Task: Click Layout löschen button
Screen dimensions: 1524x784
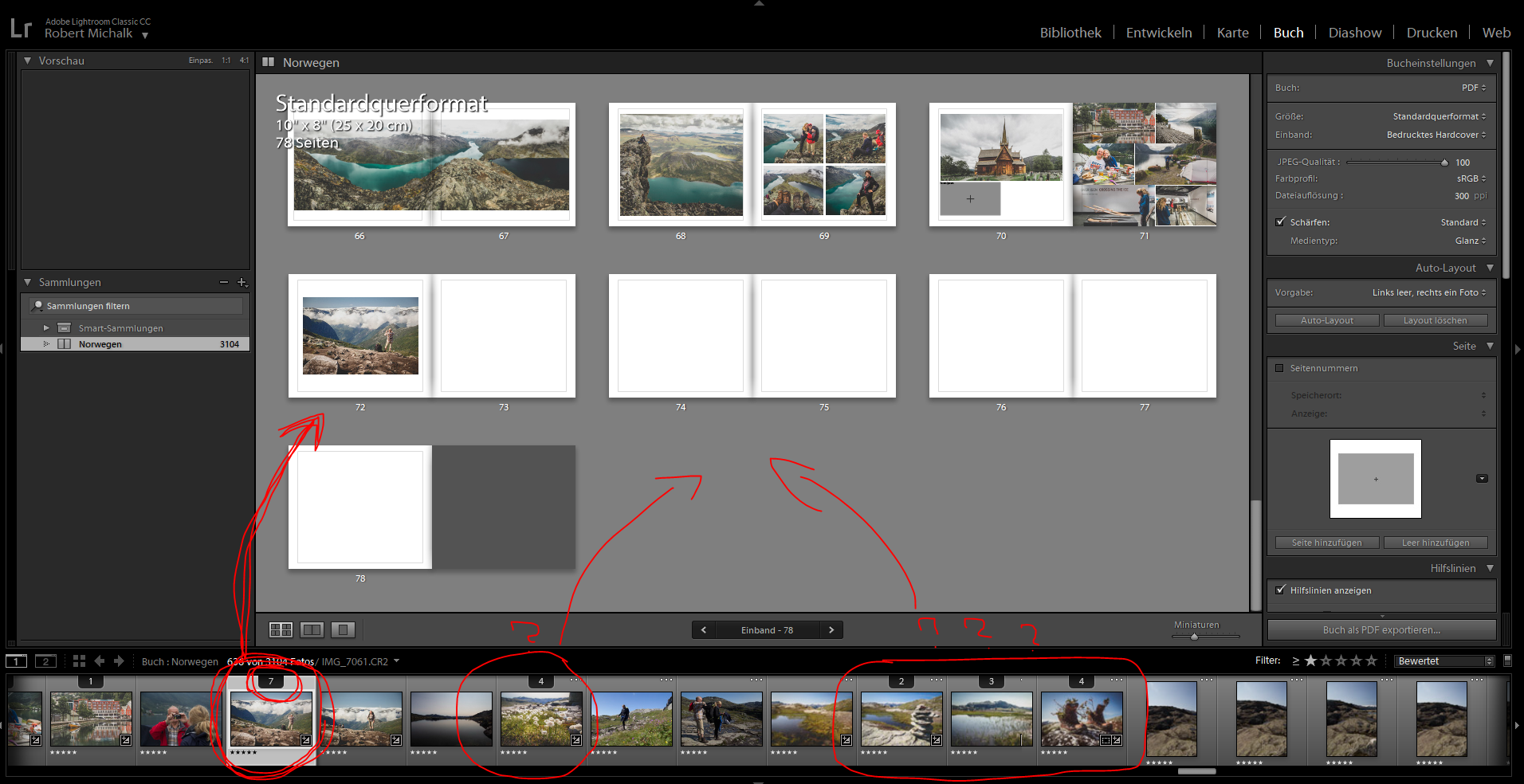Action: 1435,320
